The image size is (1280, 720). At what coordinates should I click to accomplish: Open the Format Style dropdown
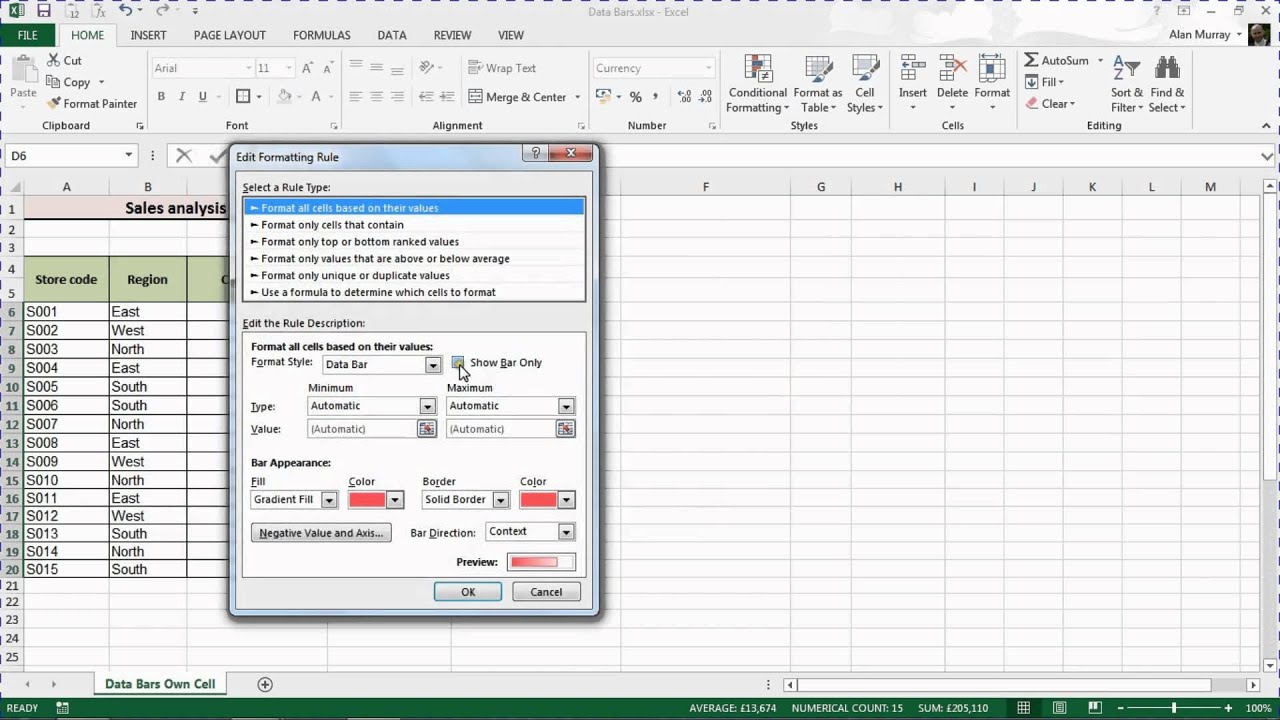(x=433, y=364)
